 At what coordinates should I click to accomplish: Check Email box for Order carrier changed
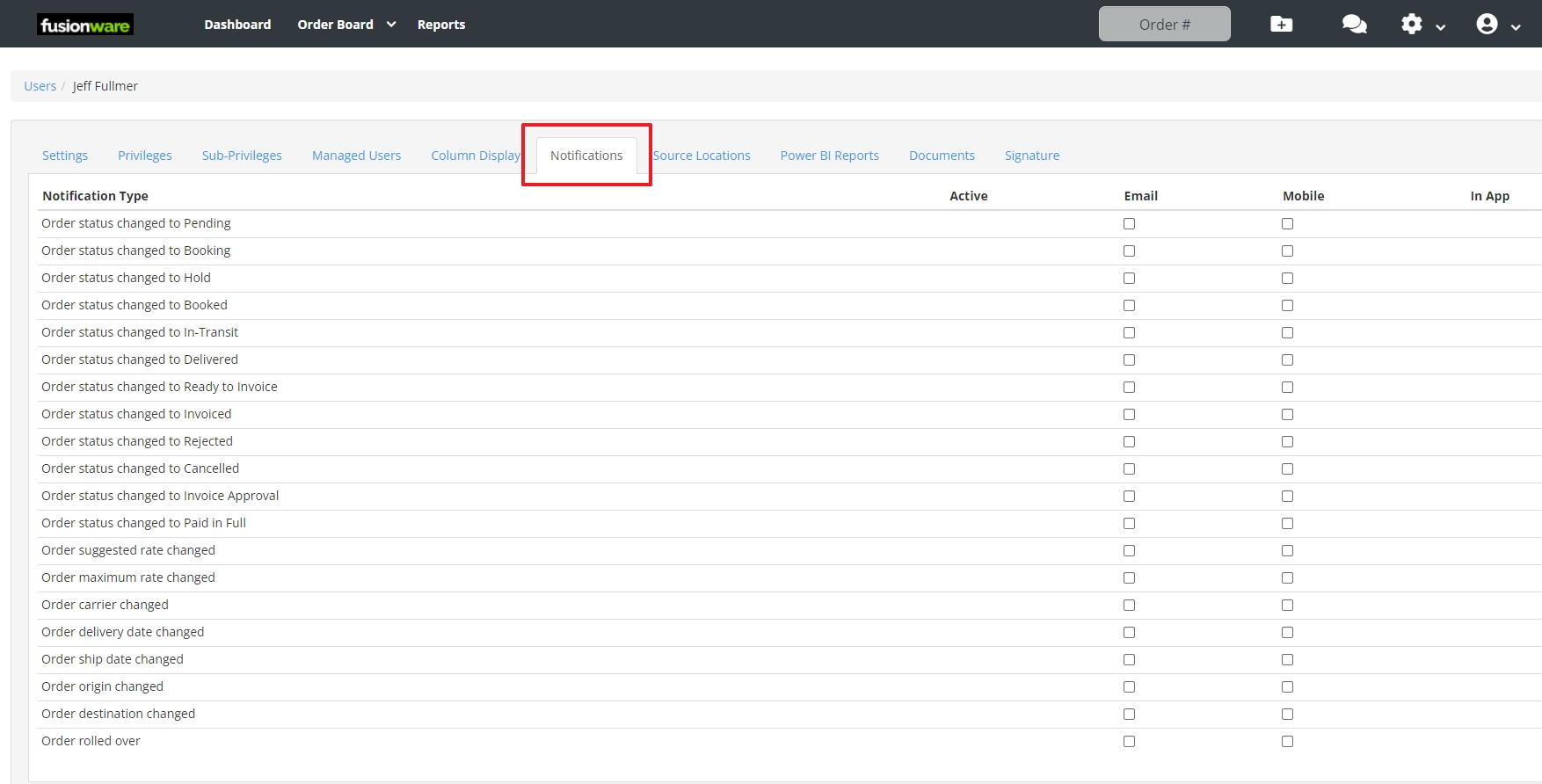click(x=1129, y=606)
